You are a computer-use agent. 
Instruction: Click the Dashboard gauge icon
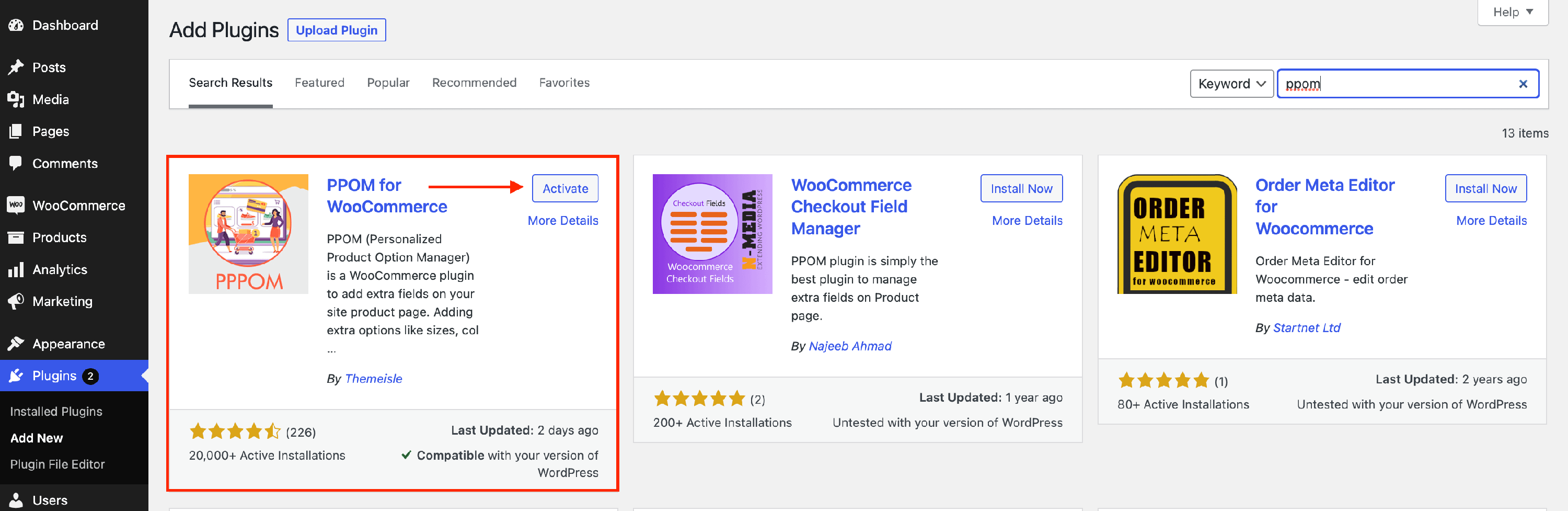pyautogui.click(x=16, y=25)
